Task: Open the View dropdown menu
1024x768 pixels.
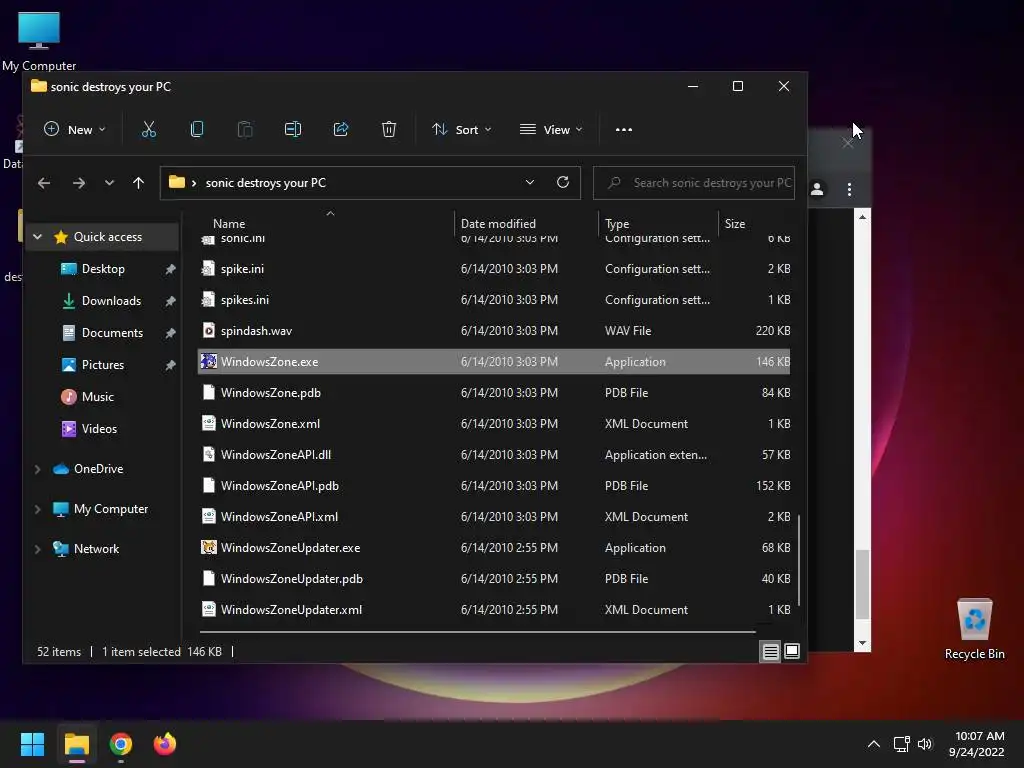Action: (551, 129)
